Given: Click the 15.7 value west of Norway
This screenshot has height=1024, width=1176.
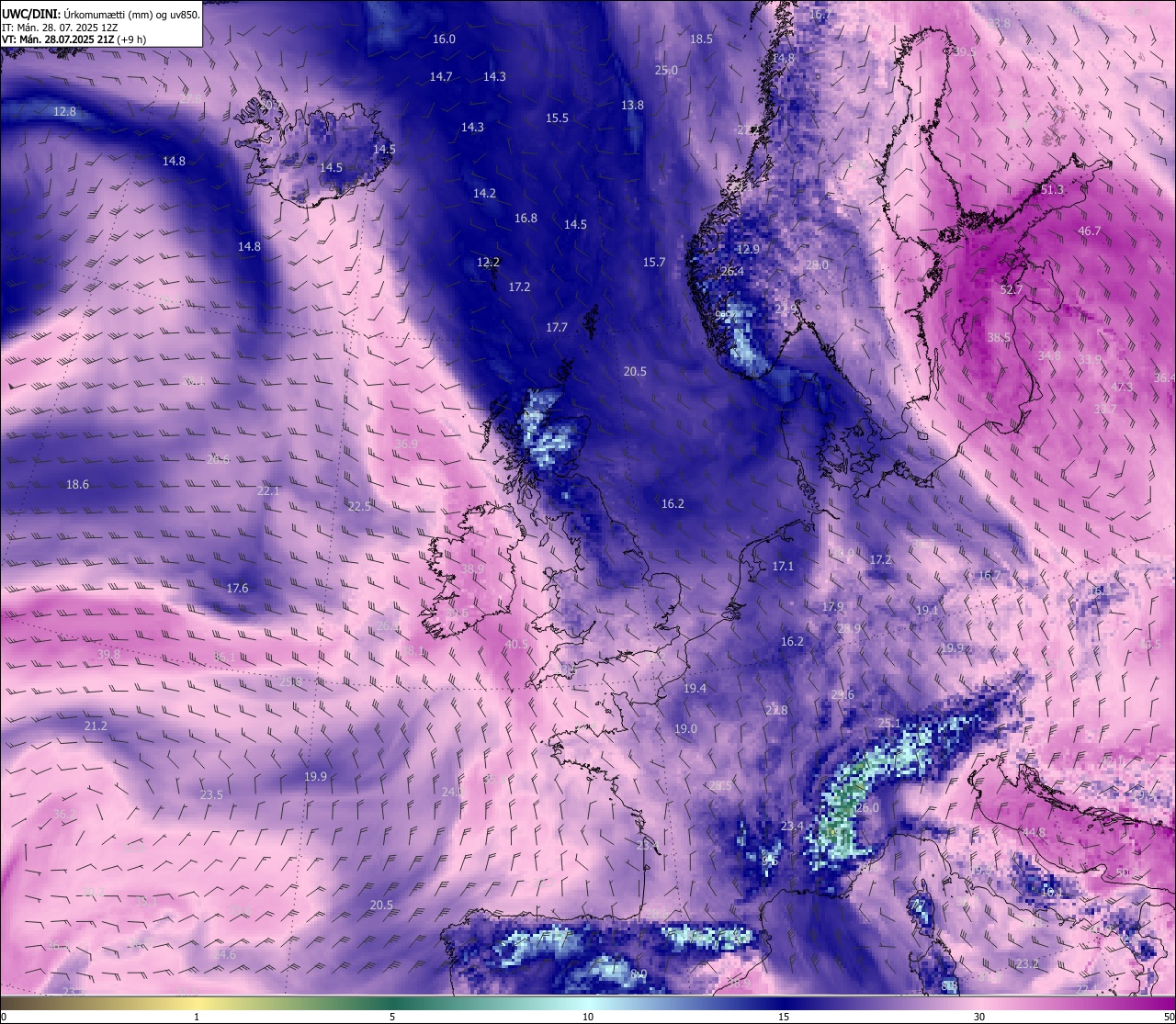Looking at the screenshot, I should coord(653,262).
